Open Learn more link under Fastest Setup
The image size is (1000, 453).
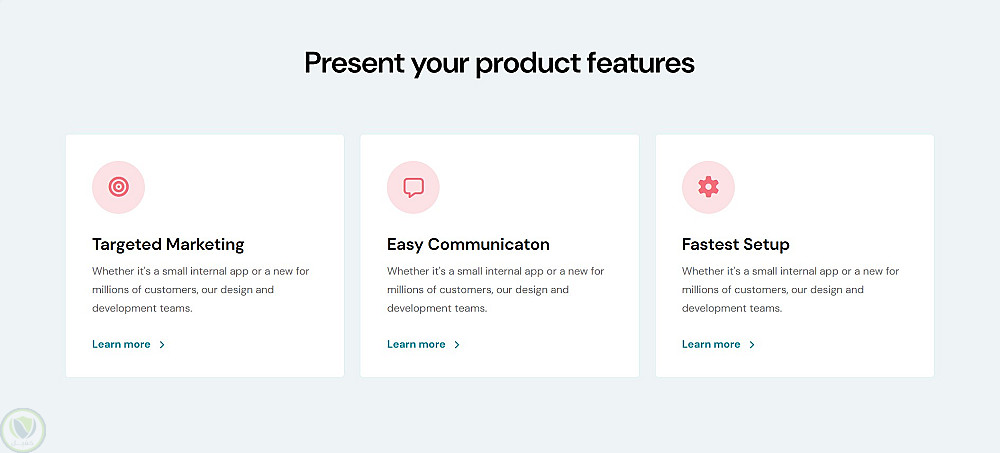click(x=711, y=345)
